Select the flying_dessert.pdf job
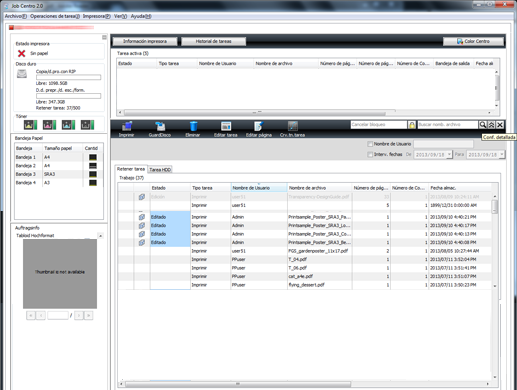 tap(305, 285)
